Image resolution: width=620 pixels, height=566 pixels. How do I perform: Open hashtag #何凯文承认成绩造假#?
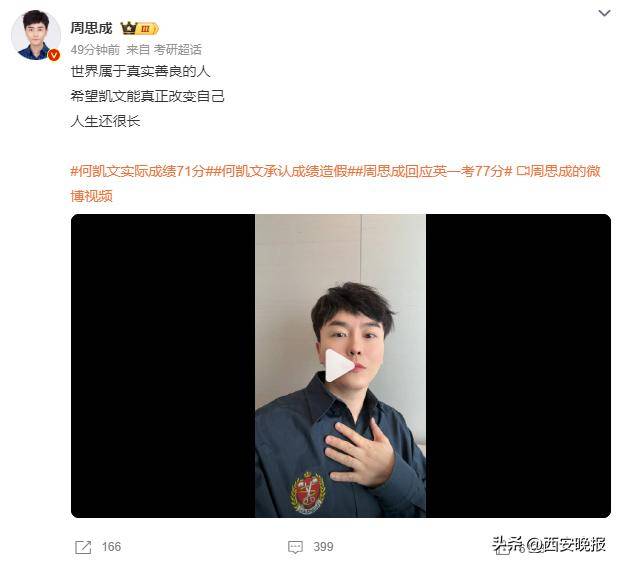point(284,171)
